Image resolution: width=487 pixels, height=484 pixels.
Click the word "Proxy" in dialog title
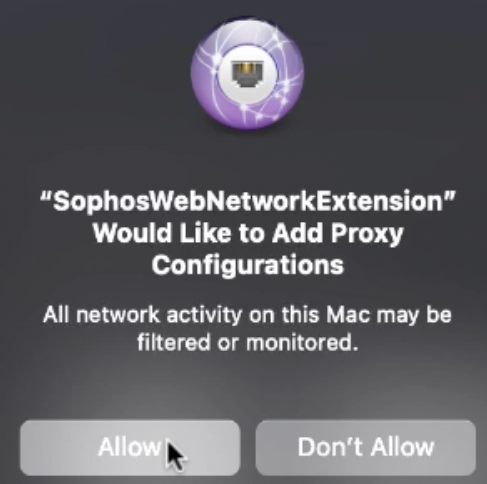pos(367,234)
